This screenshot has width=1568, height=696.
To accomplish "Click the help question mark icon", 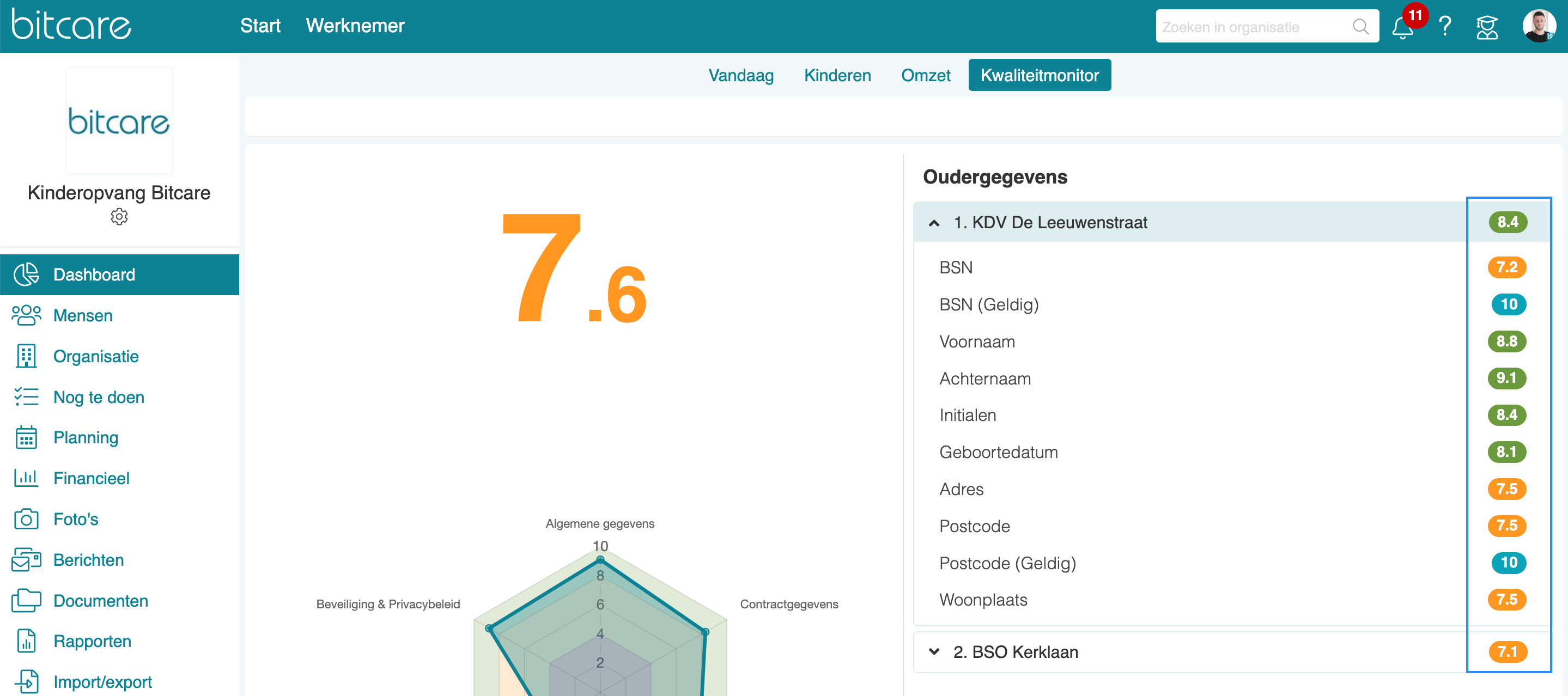I will [1444, 27].
